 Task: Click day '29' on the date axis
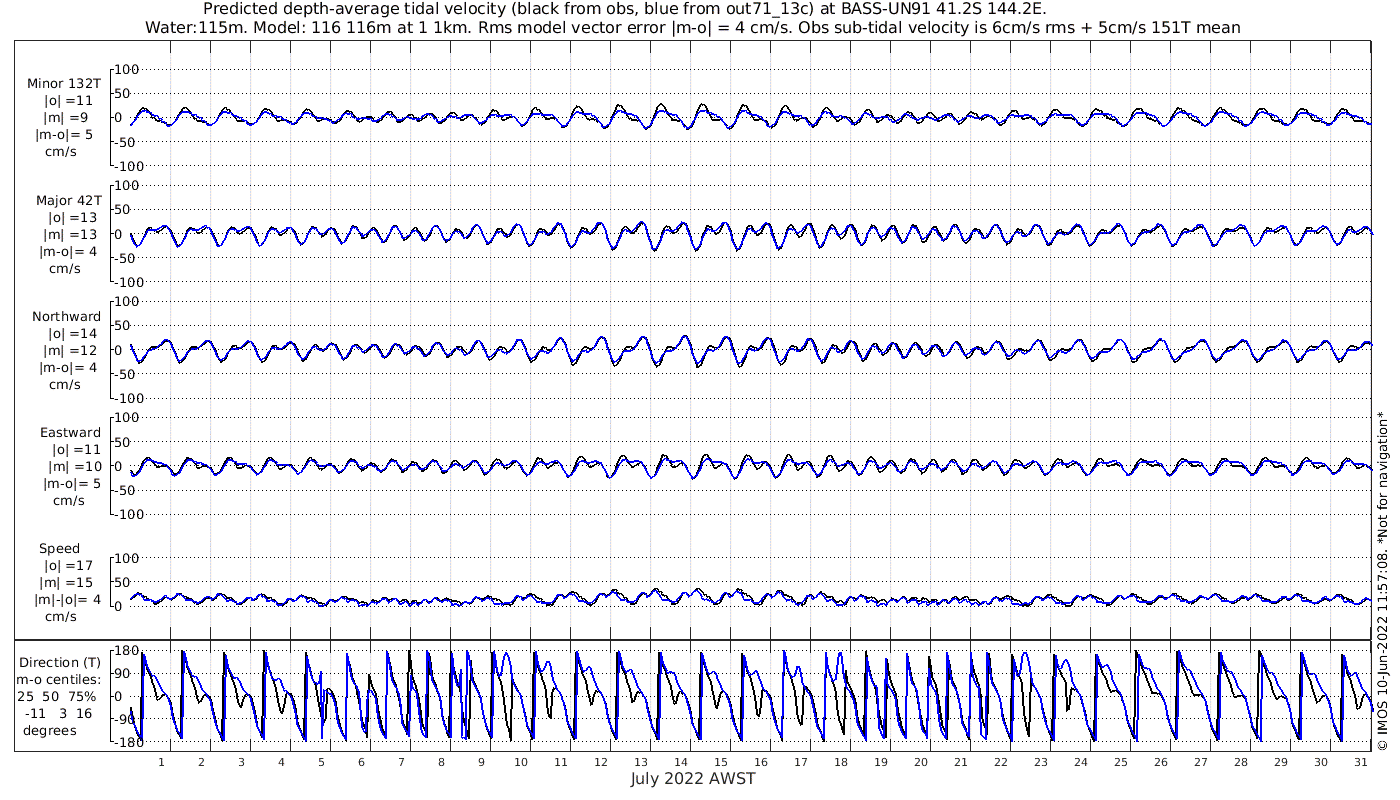(1280, 762)
